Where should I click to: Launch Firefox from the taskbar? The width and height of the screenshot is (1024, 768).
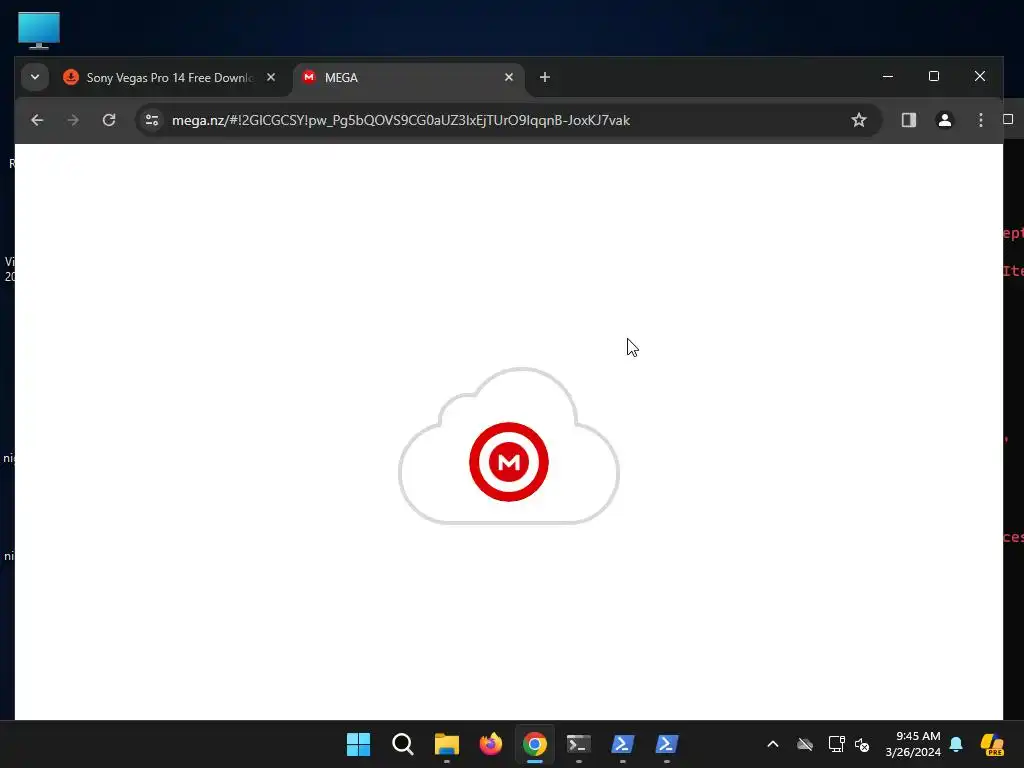point(490,744)
